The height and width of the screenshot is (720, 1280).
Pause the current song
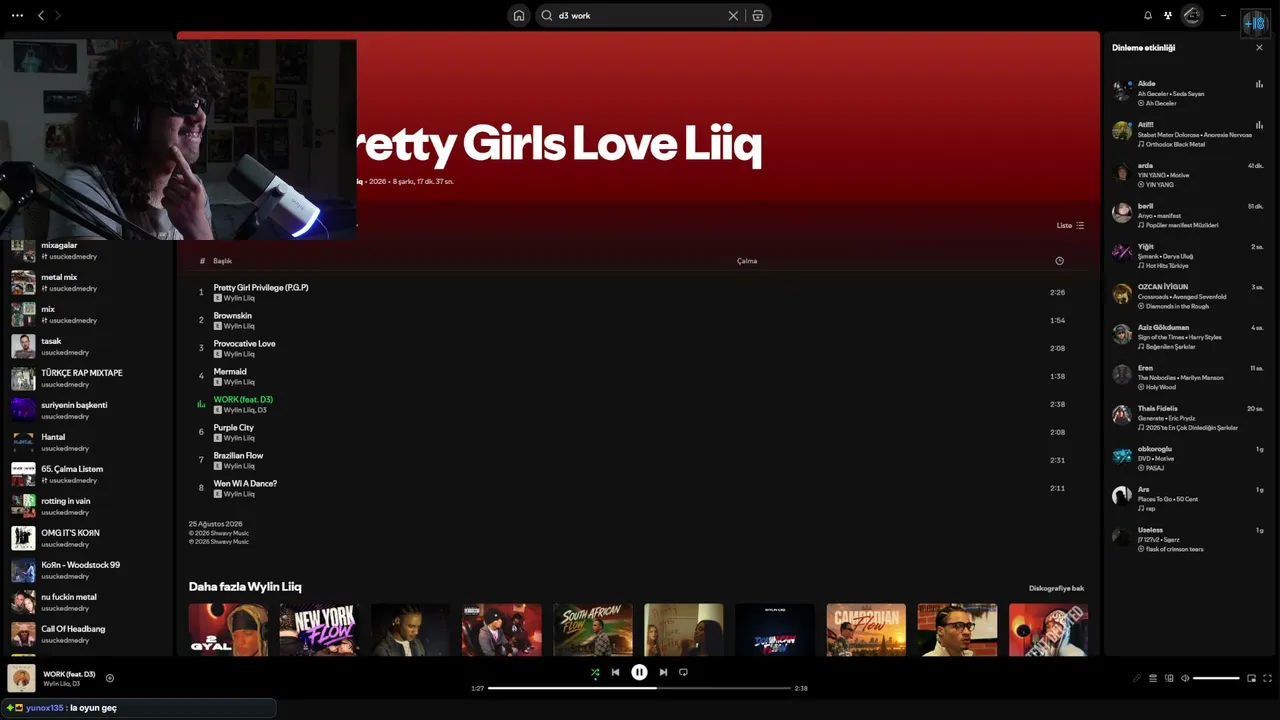pyautogui.click(x=639, y=672)
